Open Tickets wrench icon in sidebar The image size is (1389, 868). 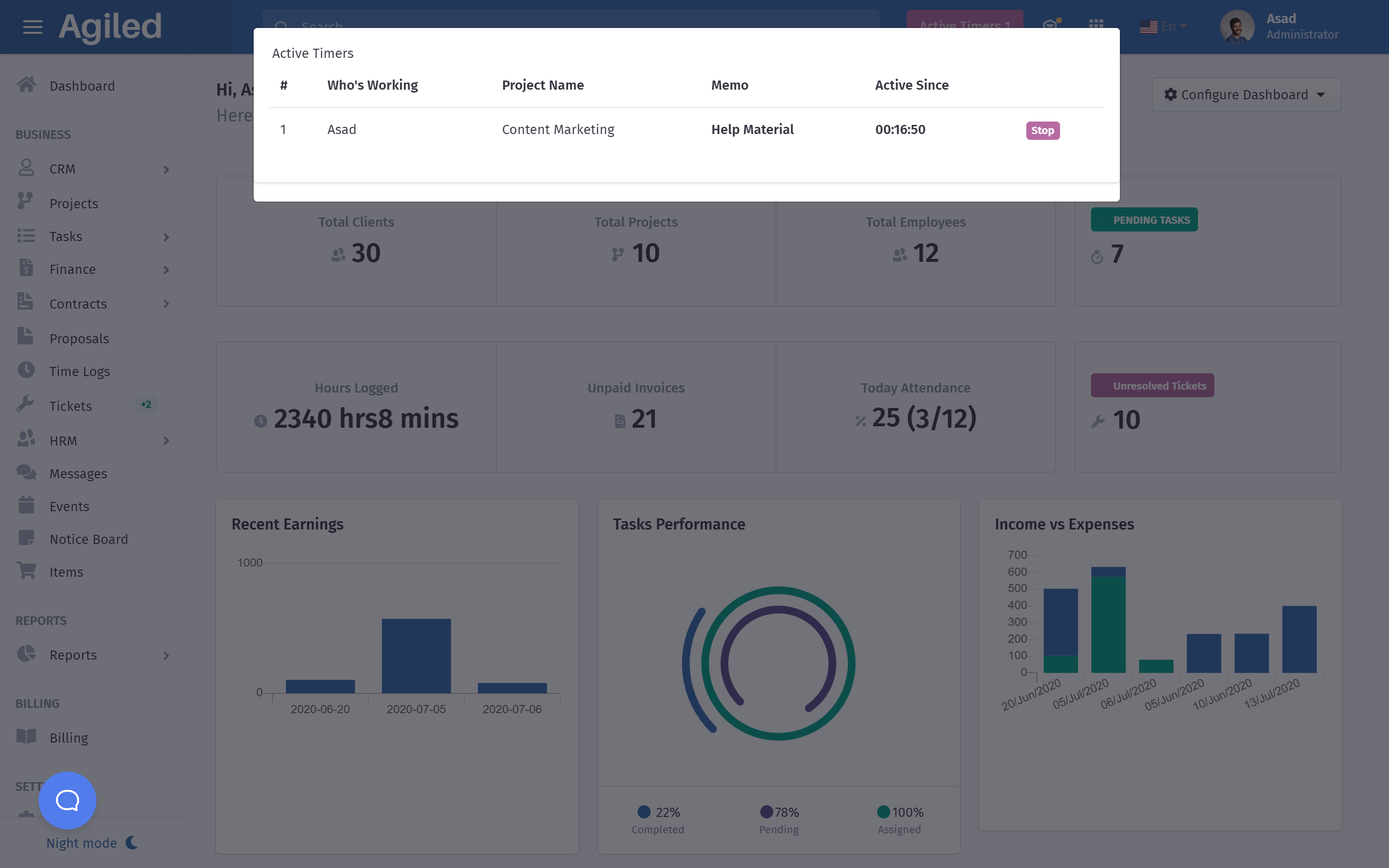pyautogui.click(x=26, y=405)
